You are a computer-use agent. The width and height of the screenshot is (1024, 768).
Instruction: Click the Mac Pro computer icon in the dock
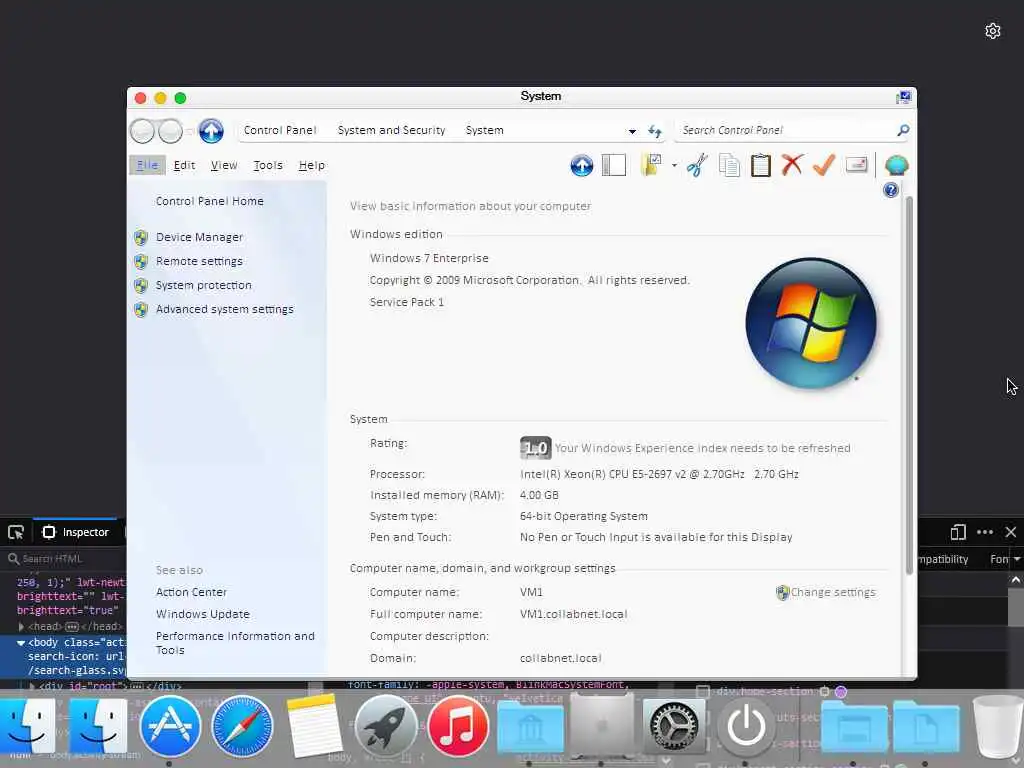(x=602, y=725)
